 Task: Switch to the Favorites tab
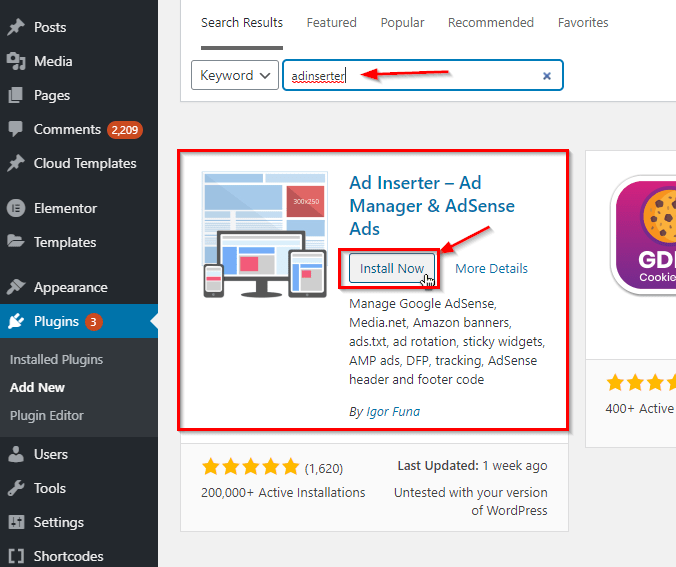(x=583, y=22)
